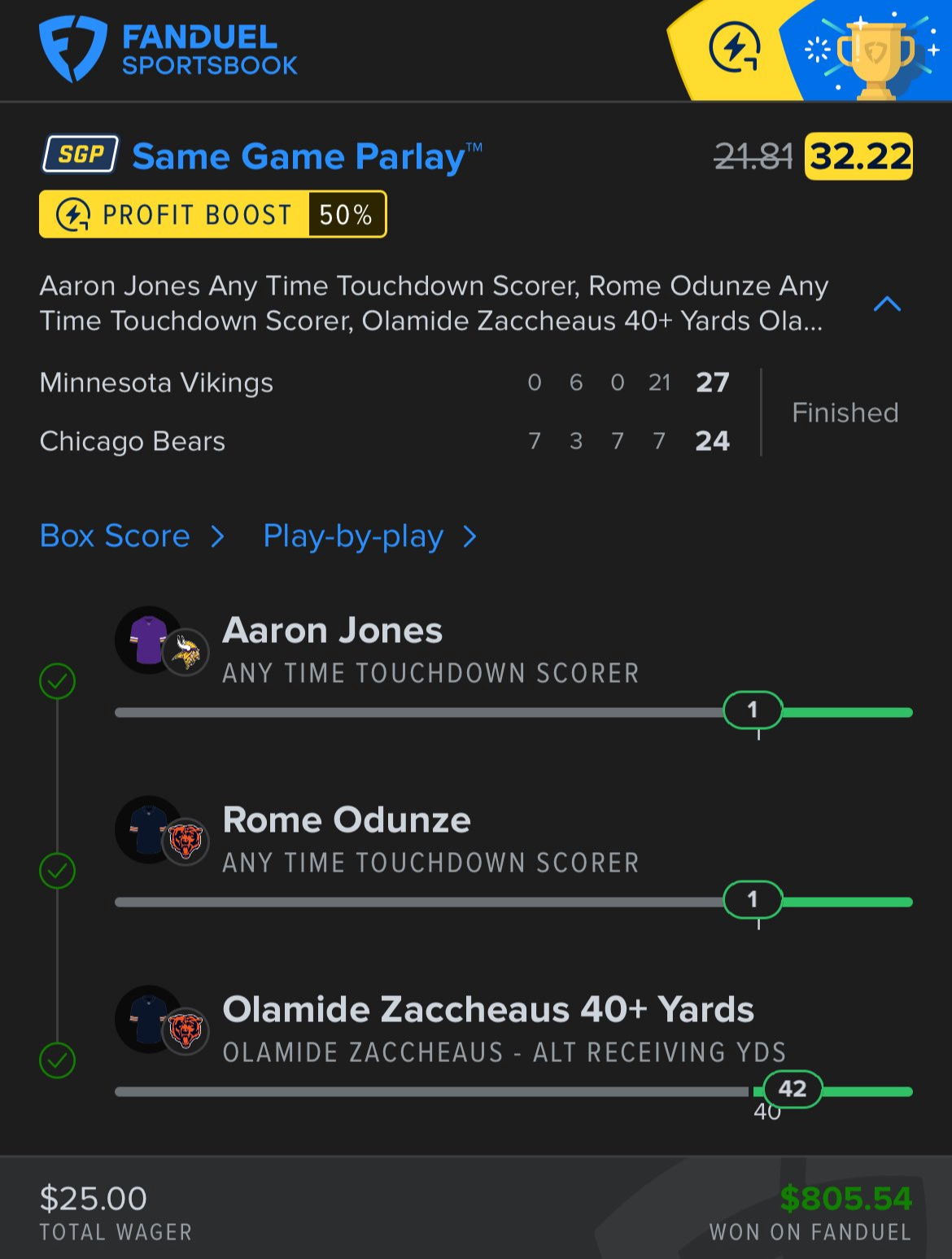The height and width of the screenshot is (1259, 952).
Task: Click the 42 marker on Zaccheaus yards bar
Action: coord(792,1089)
